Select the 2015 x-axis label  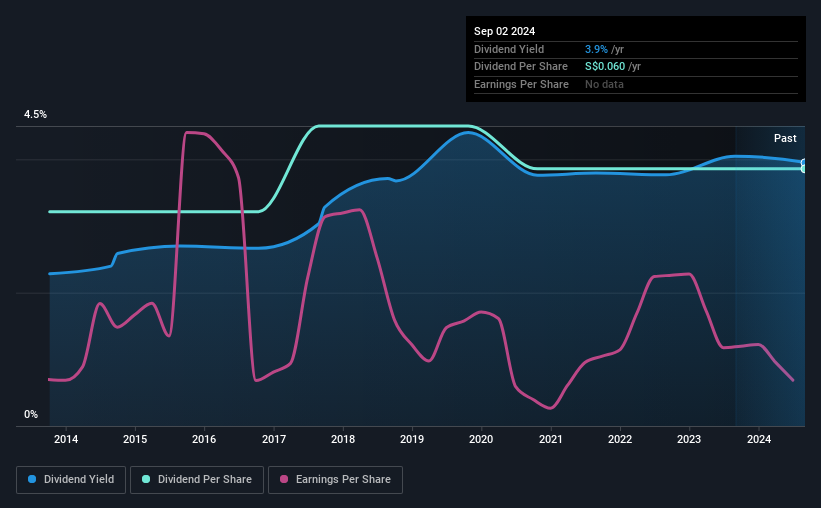[x=135, y=439]
